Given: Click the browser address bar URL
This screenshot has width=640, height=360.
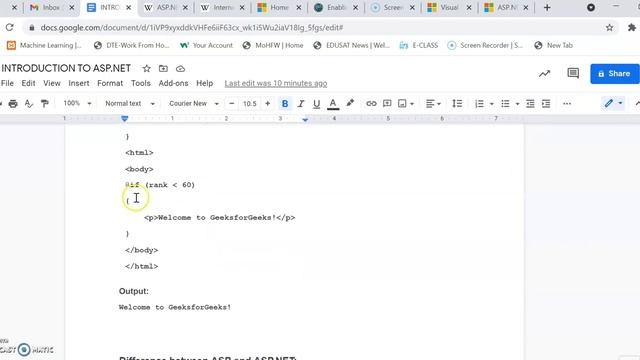Looking at the screenshot, I should (x=192, y=28).
